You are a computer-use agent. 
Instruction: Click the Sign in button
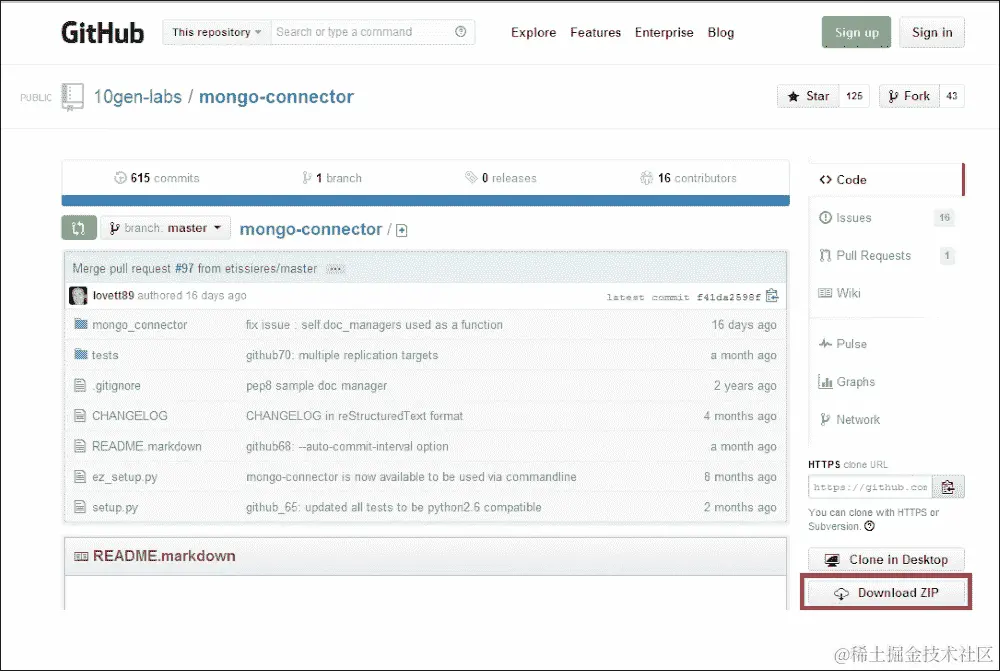932,33
